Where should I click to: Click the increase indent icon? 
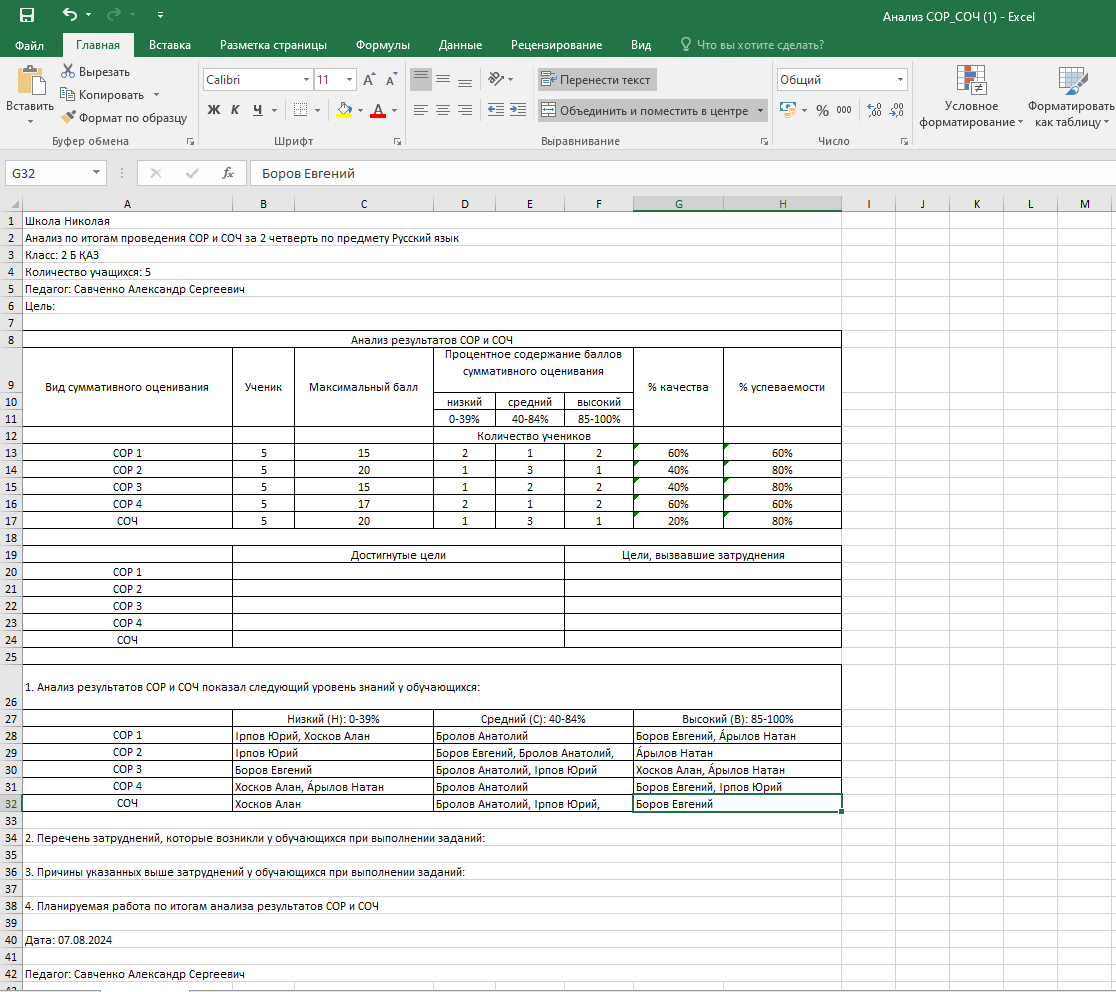[518, 110]
